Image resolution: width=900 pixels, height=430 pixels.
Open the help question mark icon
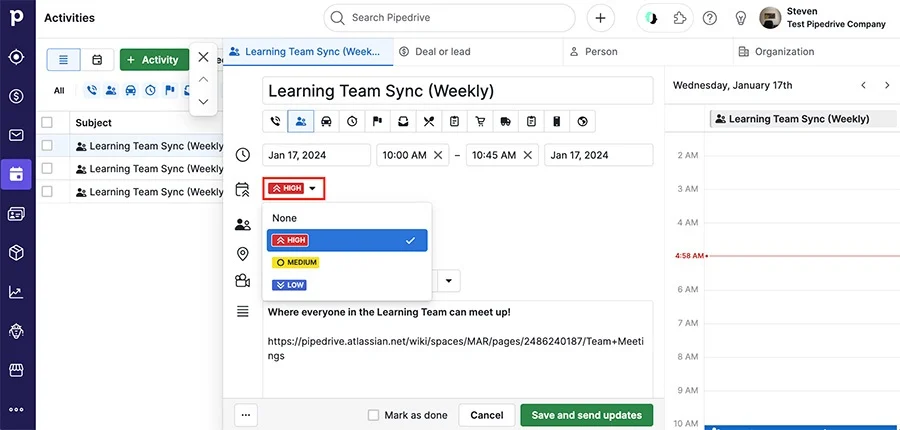point(710,18)
